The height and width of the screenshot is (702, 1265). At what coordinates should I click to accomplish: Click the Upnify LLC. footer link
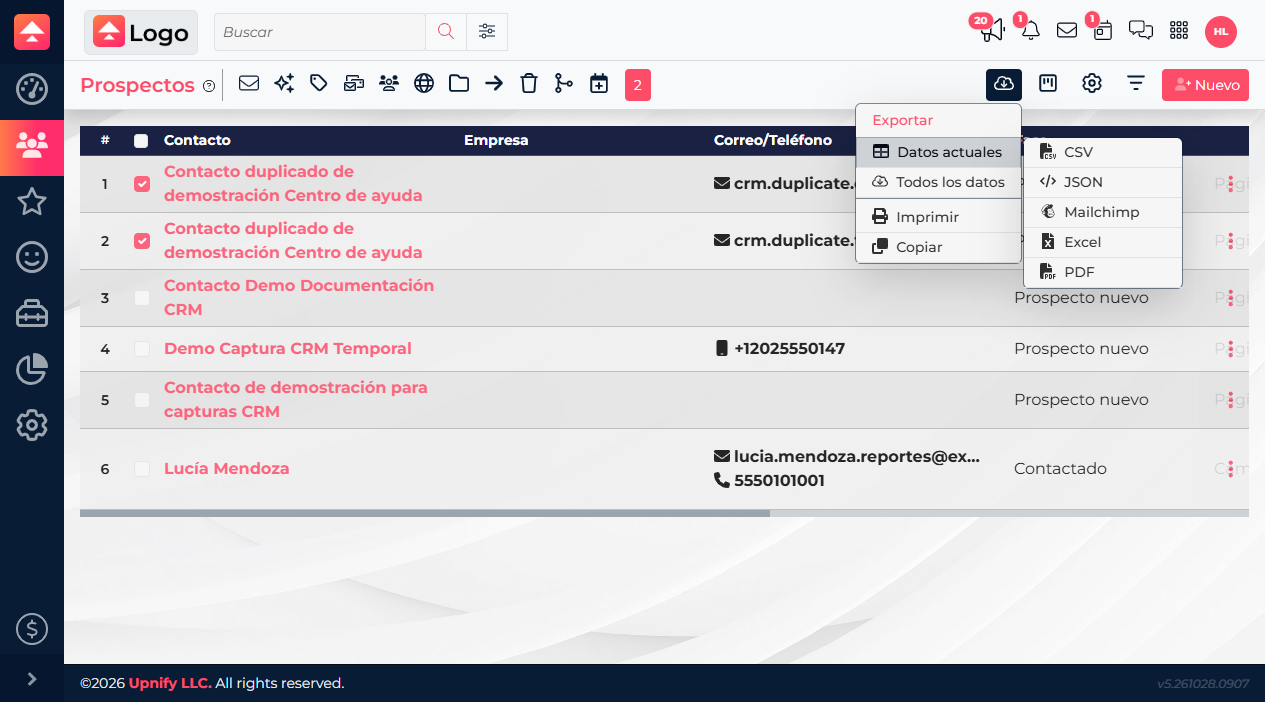click(170, 684)
